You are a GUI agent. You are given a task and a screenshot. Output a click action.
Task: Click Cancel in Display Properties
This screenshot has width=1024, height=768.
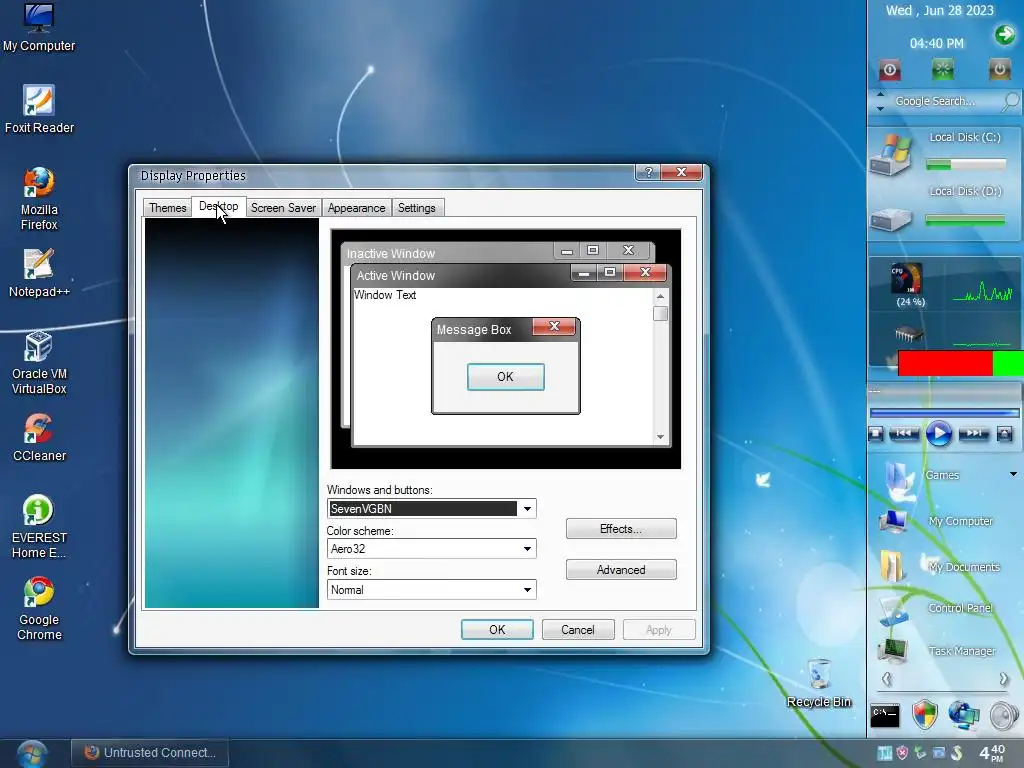coord(578,630)
